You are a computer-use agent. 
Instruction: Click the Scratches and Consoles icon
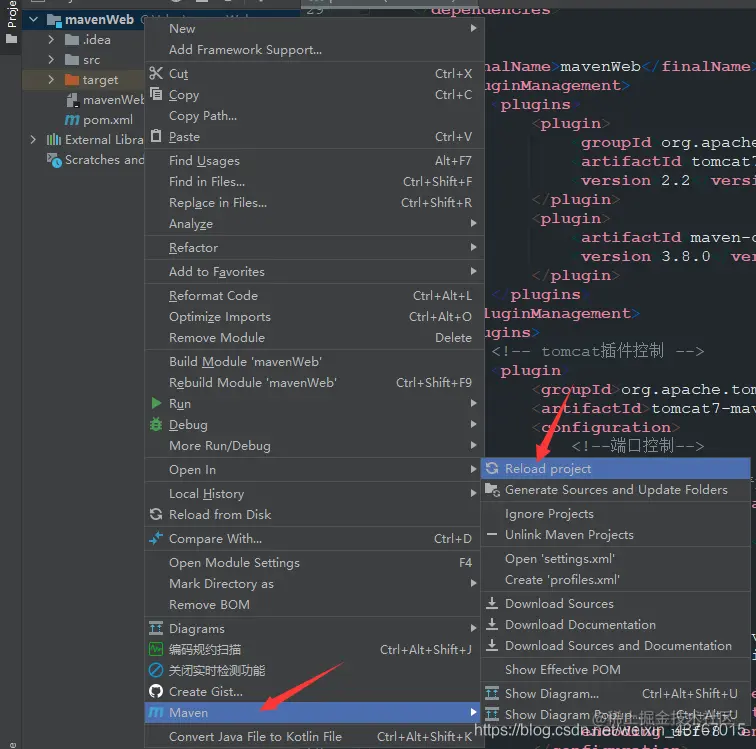pos(54,160)
